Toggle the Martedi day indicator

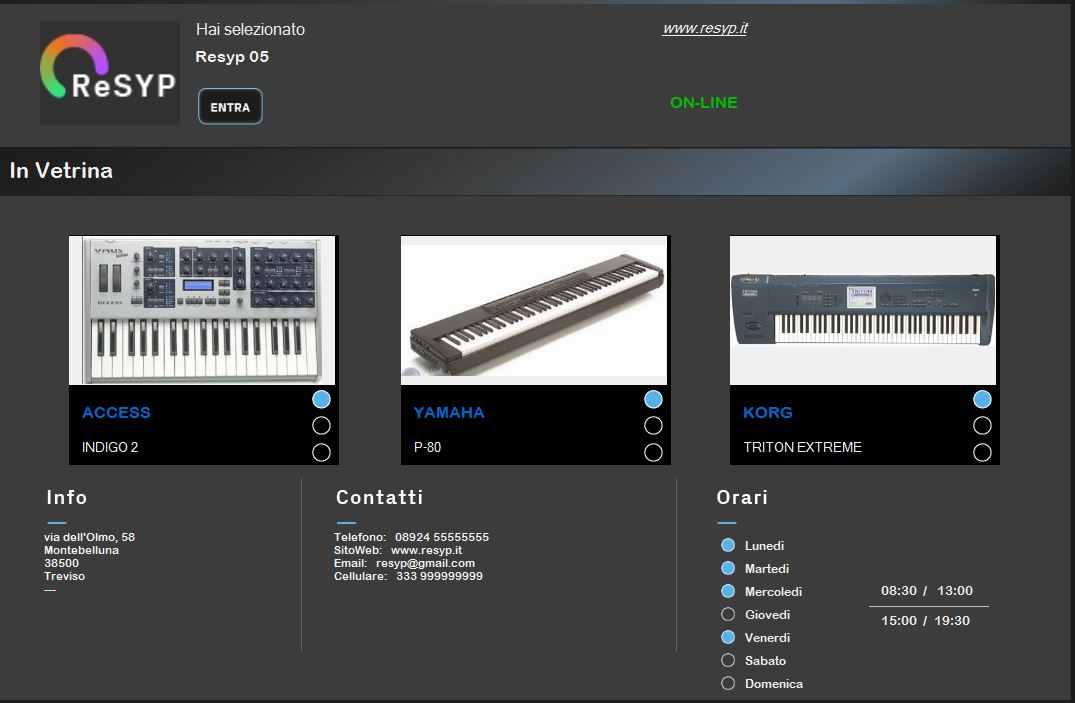click(728, 568)
